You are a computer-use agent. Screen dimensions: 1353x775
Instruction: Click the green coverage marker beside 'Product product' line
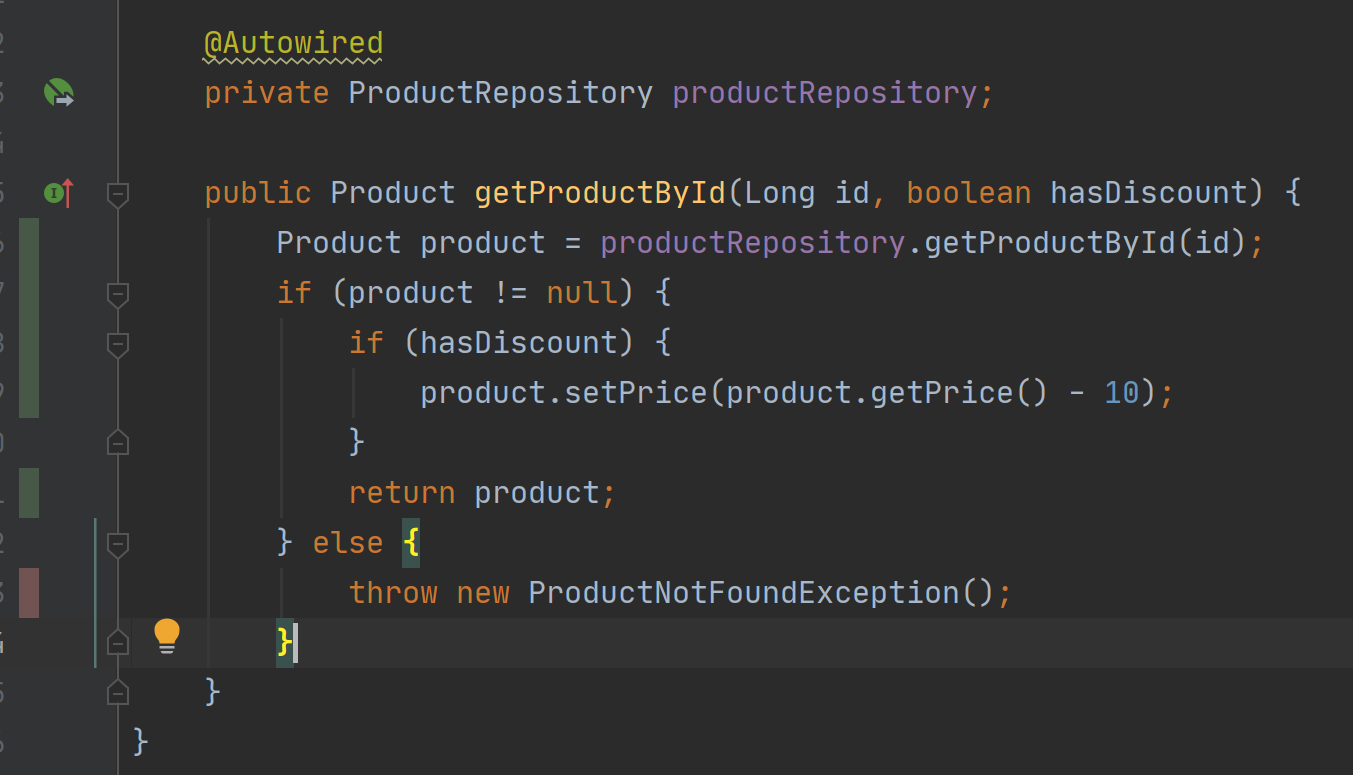pos(29,243)
